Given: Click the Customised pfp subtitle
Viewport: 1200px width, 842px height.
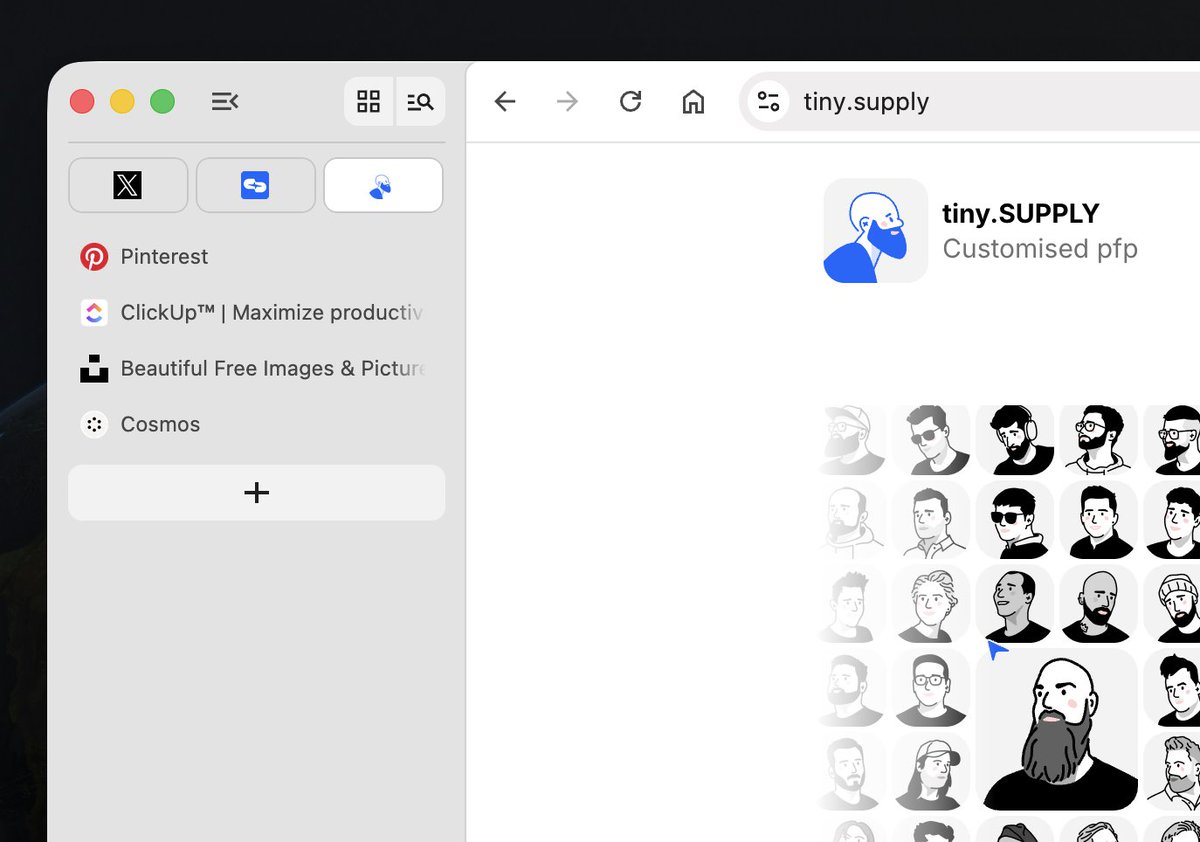Looking at the screenshot, I should [x=1040, y=248].
